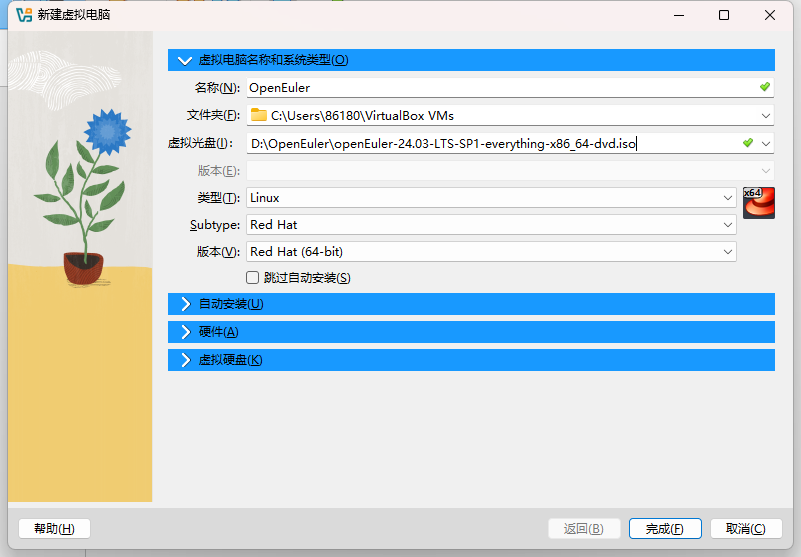The height and width of the screenshot is (557, 801).
Task: Click the 帮助 button
Action: [x=54, y=529]
